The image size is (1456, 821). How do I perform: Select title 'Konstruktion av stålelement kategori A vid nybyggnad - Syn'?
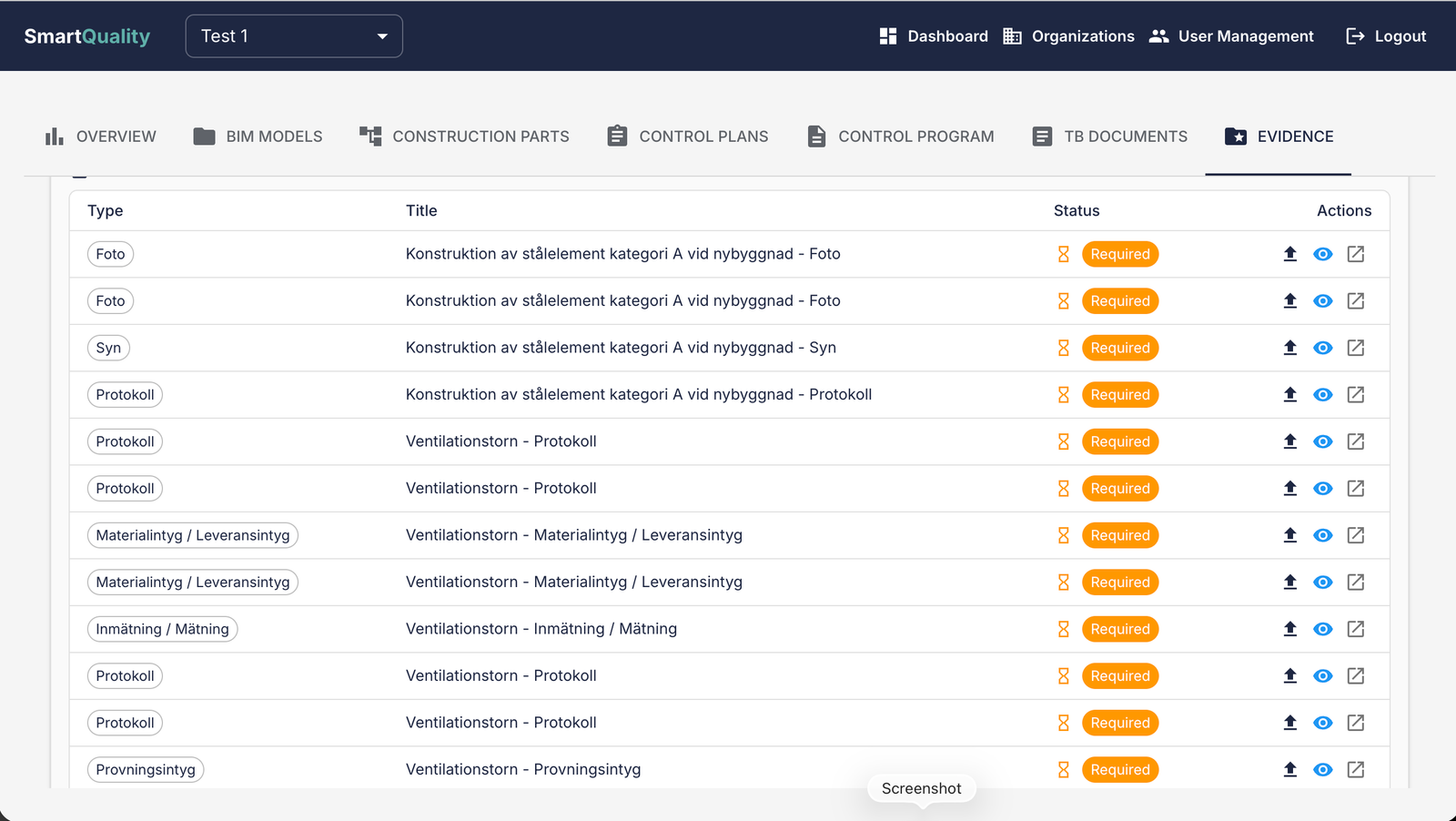point(621,348)
